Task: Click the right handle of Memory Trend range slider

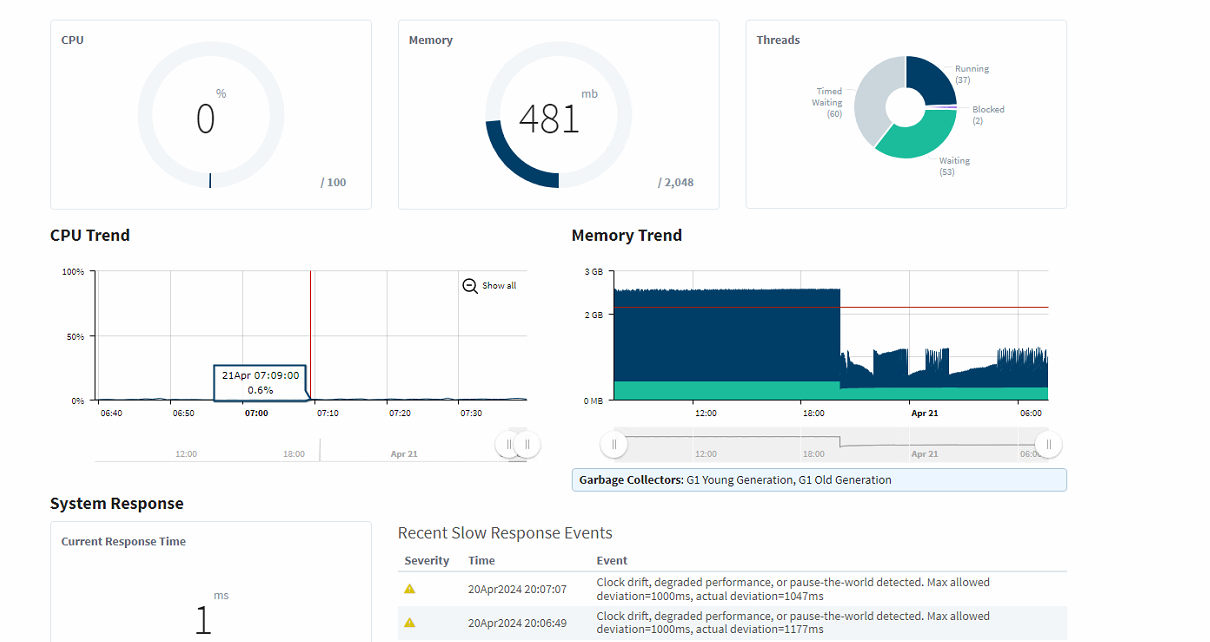Action: pos(1048,444)
